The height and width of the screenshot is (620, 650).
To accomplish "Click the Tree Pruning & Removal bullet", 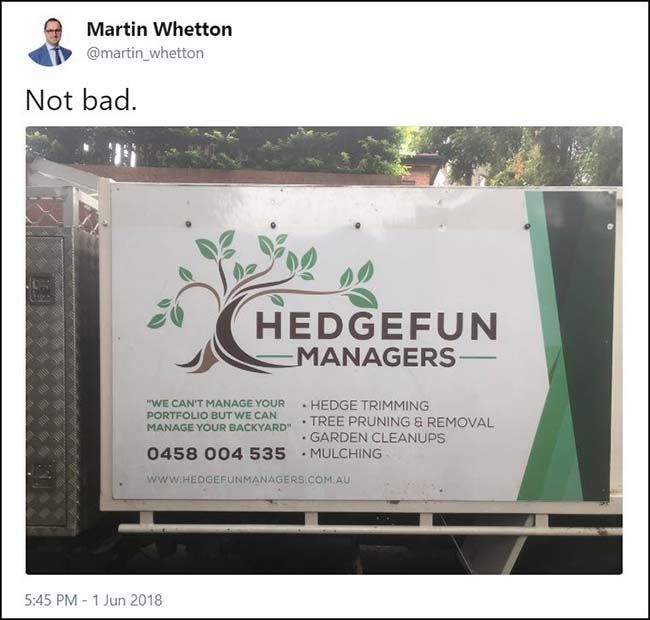I will point(398,421).
